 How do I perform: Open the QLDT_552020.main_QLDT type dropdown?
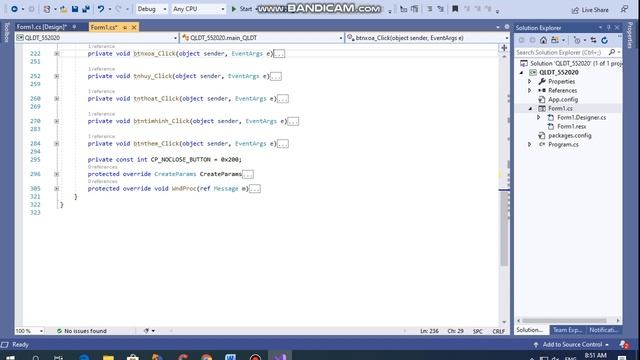262,38
